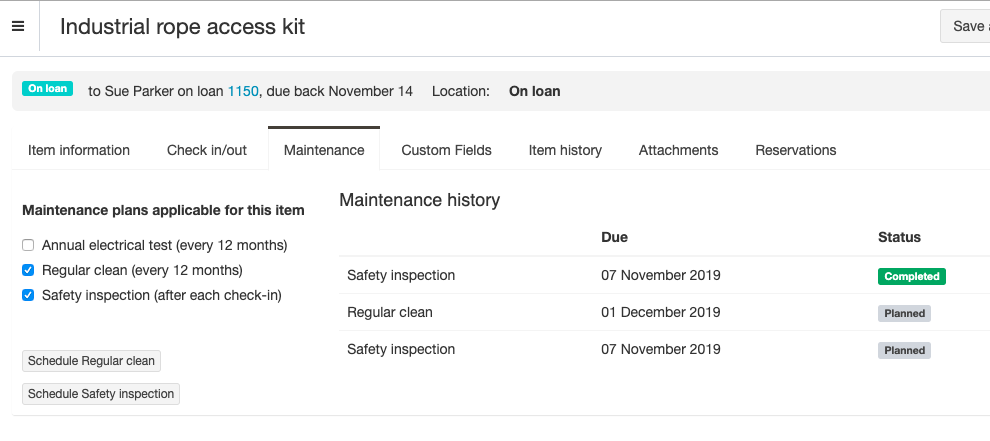Open the Check in/out tab
Image resolution: width=990 pixels, height=441 pixels.
pyautogui.click(x=207, y=150)
